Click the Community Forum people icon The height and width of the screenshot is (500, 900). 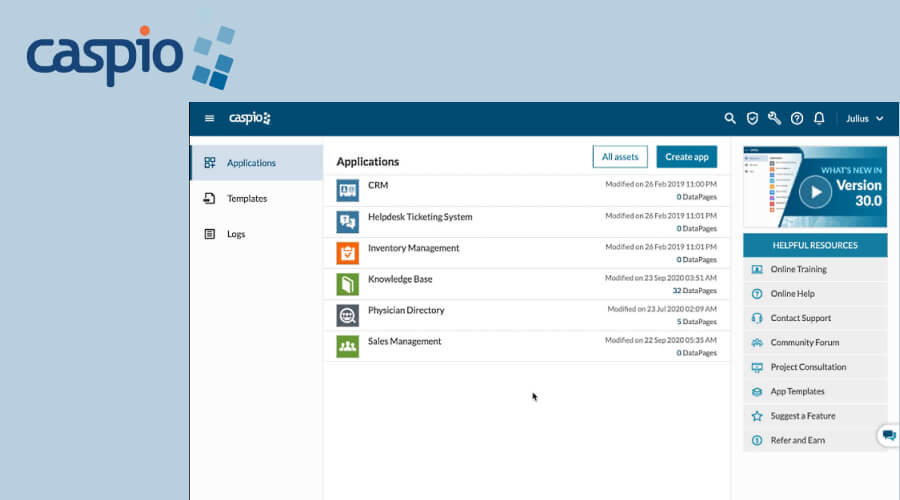[757, 343]
